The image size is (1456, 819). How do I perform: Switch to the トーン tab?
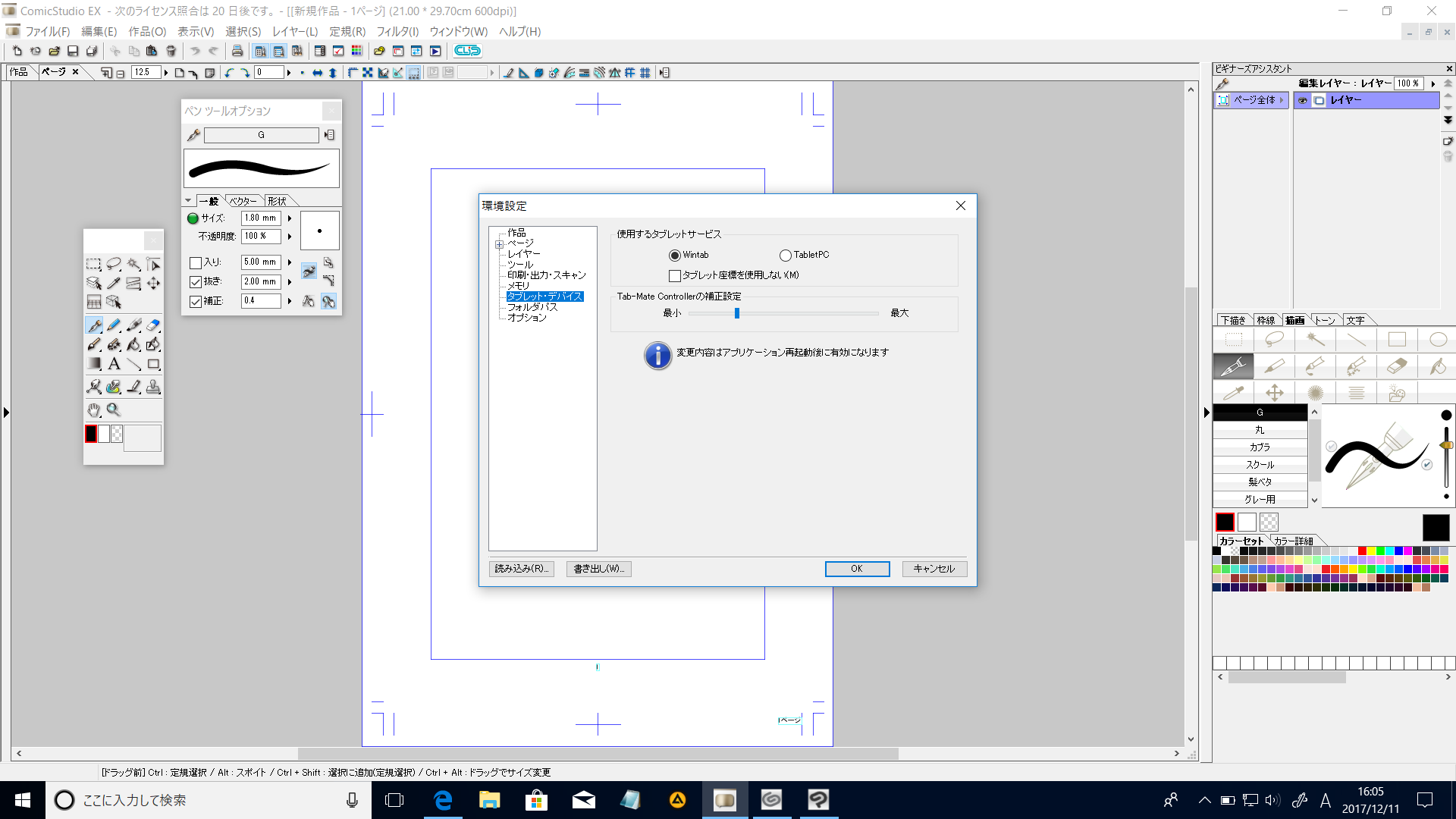coord(1325,320)
